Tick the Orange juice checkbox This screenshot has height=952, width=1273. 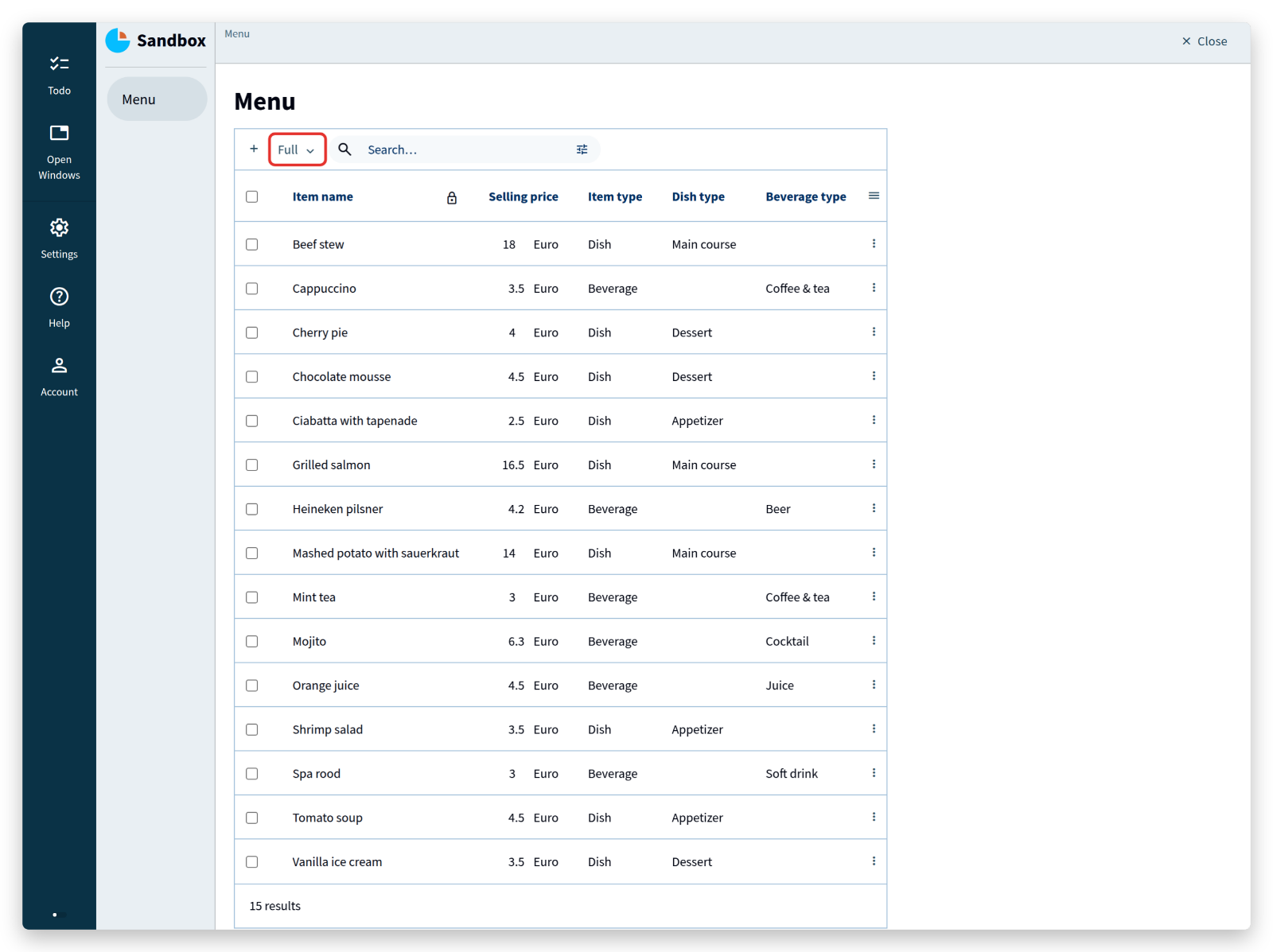[252, 686]
